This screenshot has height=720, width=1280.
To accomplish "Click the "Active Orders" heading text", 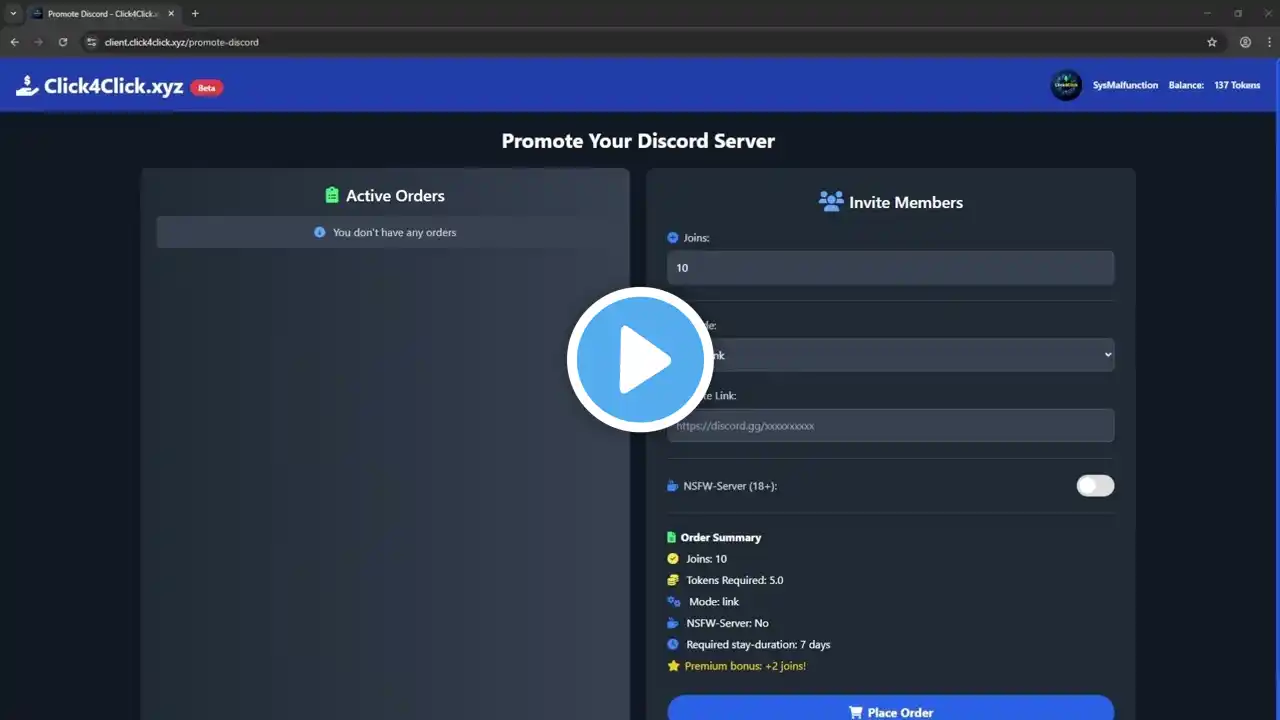I will [x=395, y=196].
